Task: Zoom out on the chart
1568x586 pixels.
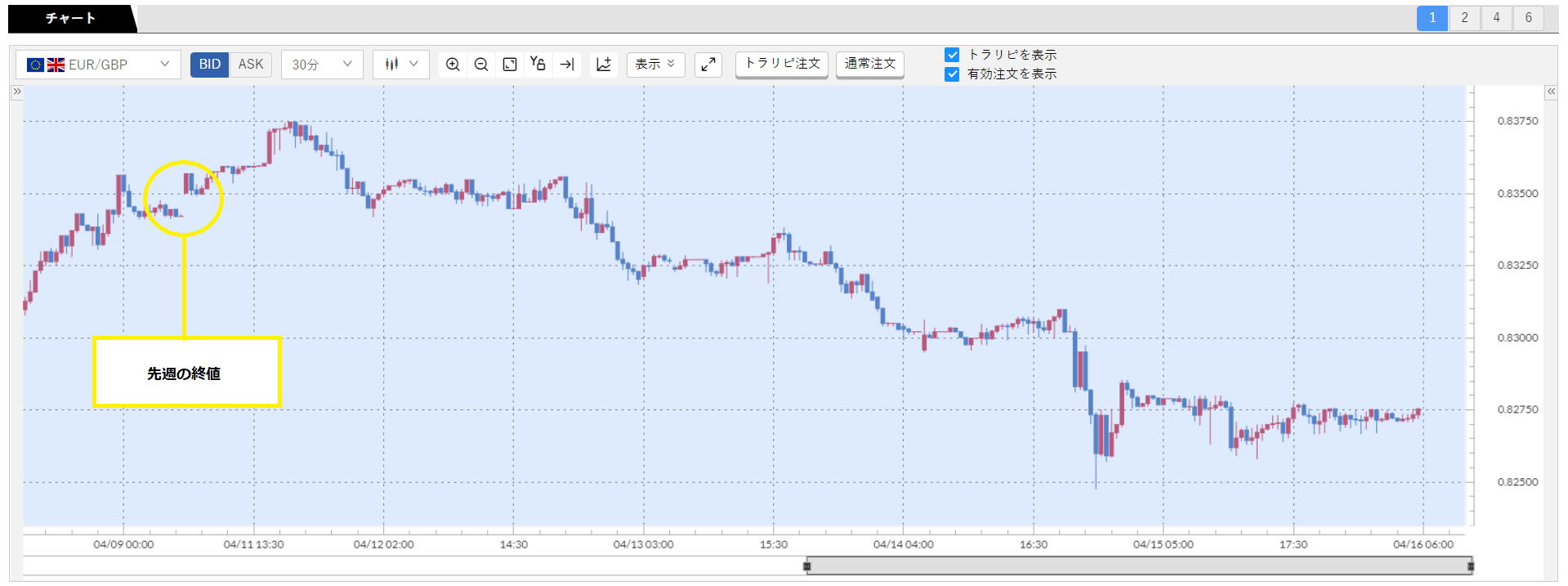Action: (x=481, y=65)
